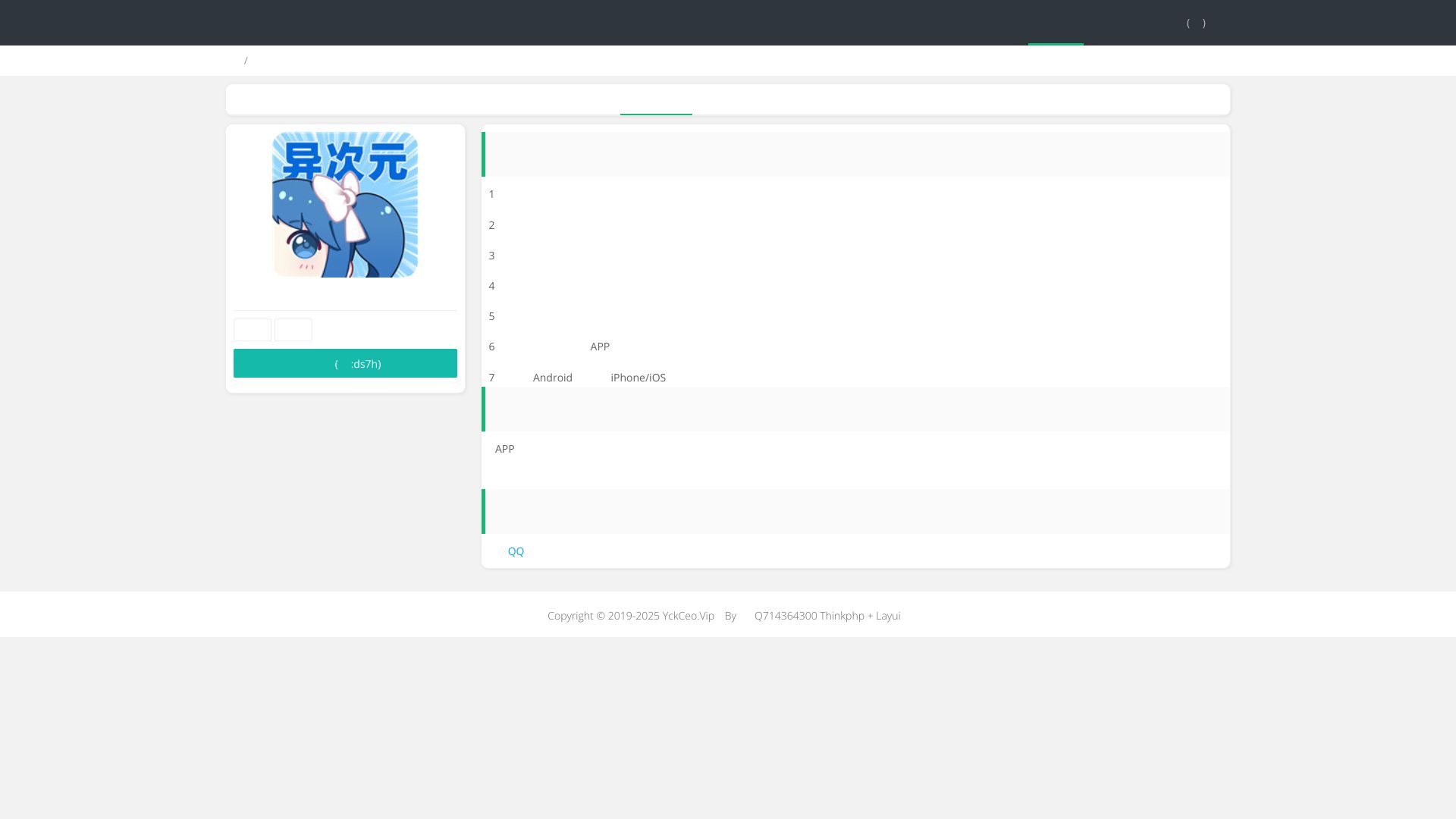Click Q714364300 Thinkphp + Layui footer text
Screen dimensions: 1456x819
[x=827, y=616]
